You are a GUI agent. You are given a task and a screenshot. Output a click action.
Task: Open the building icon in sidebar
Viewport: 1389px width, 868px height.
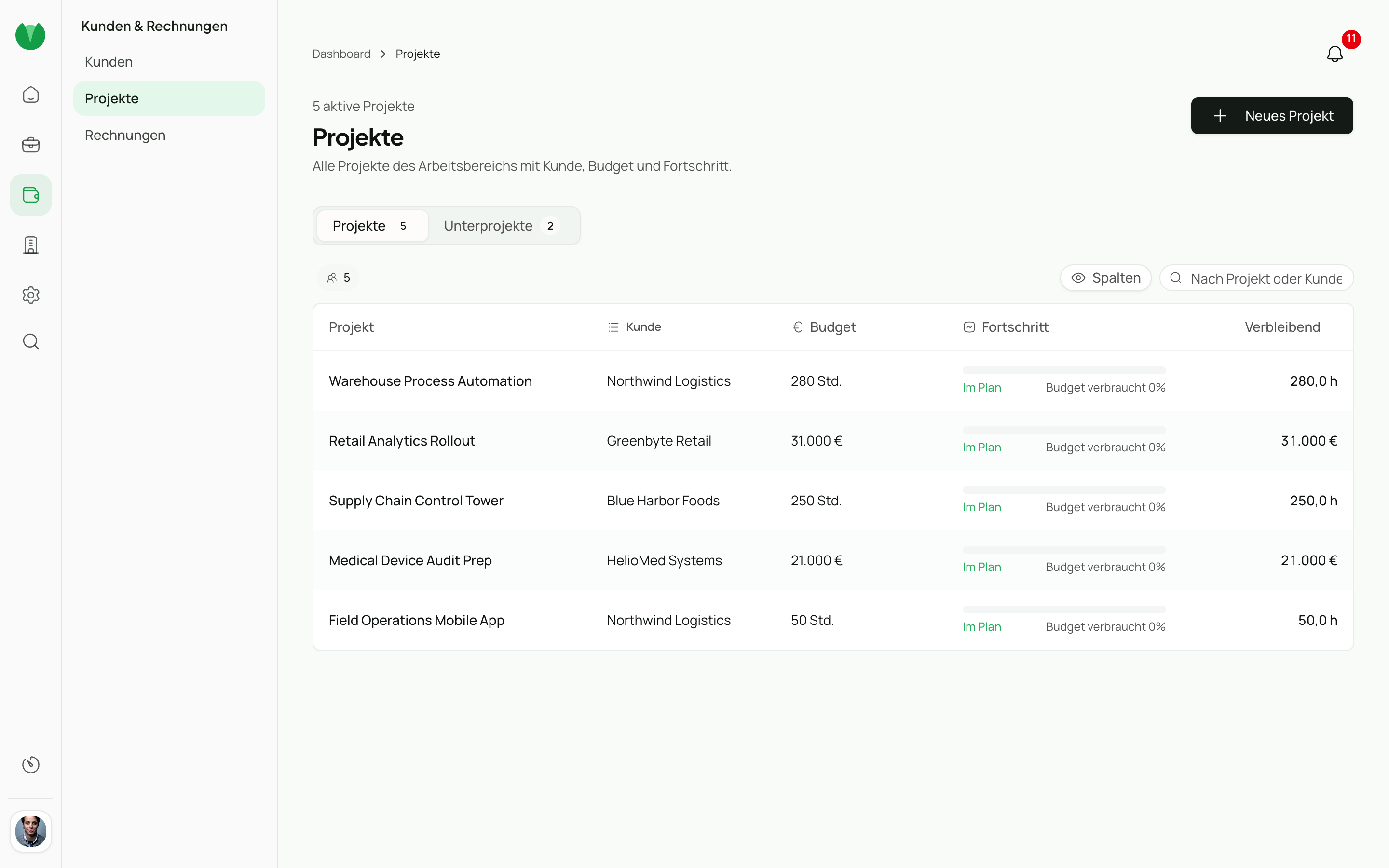[30, 245]
